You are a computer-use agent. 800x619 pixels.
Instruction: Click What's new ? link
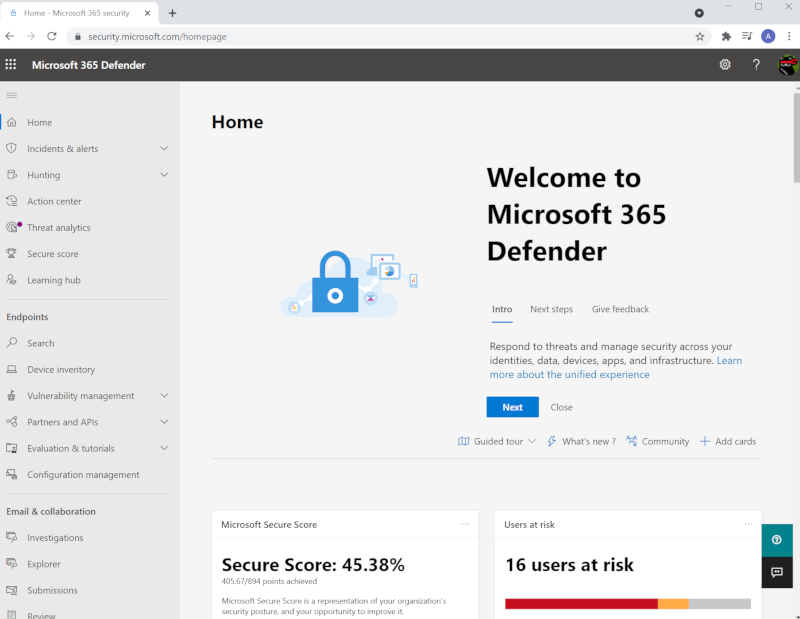(x=581, y=441)
